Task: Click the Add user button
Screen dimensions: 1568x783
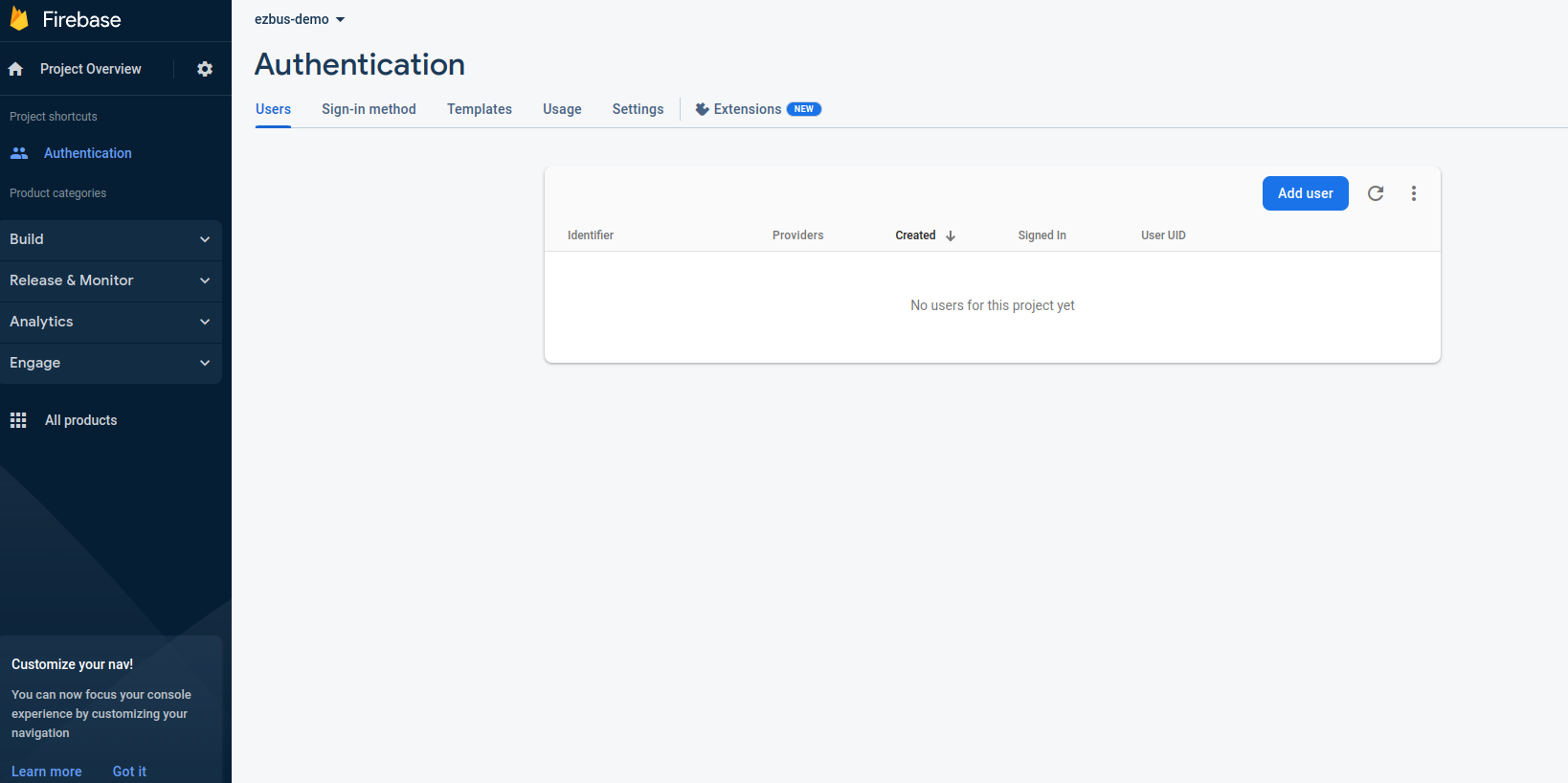Action: pyautogui.click(x=1306, y=193)
